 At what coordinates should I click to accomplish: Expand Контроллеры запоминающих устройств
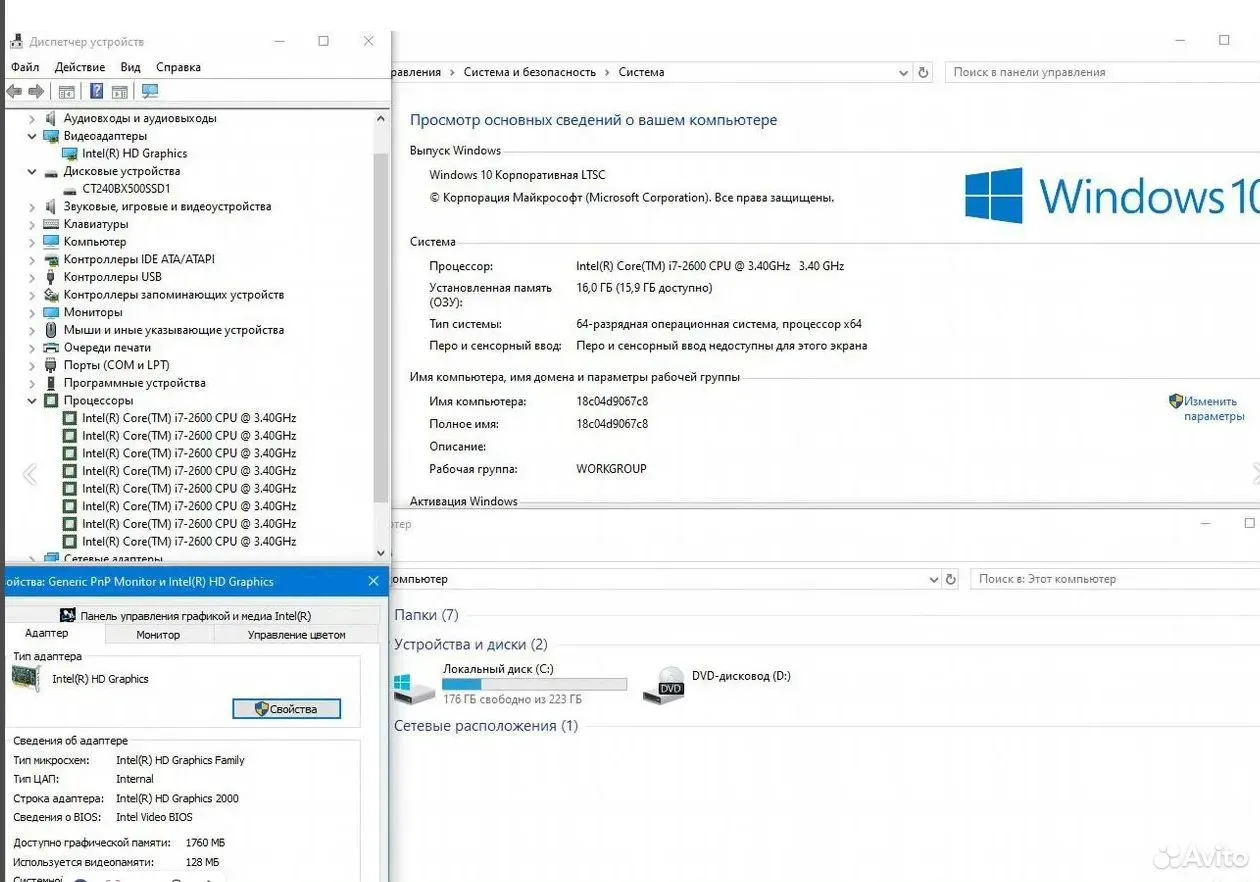(x=32, y=295)
